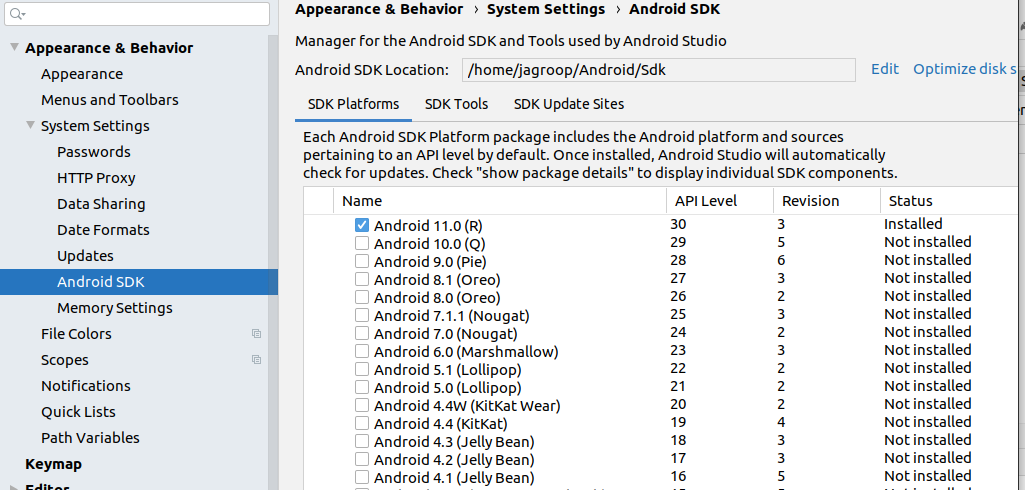Viewport: 1025px width, 490px height.
Task: Select Updates in the settings tree
Action: point(86,256)
